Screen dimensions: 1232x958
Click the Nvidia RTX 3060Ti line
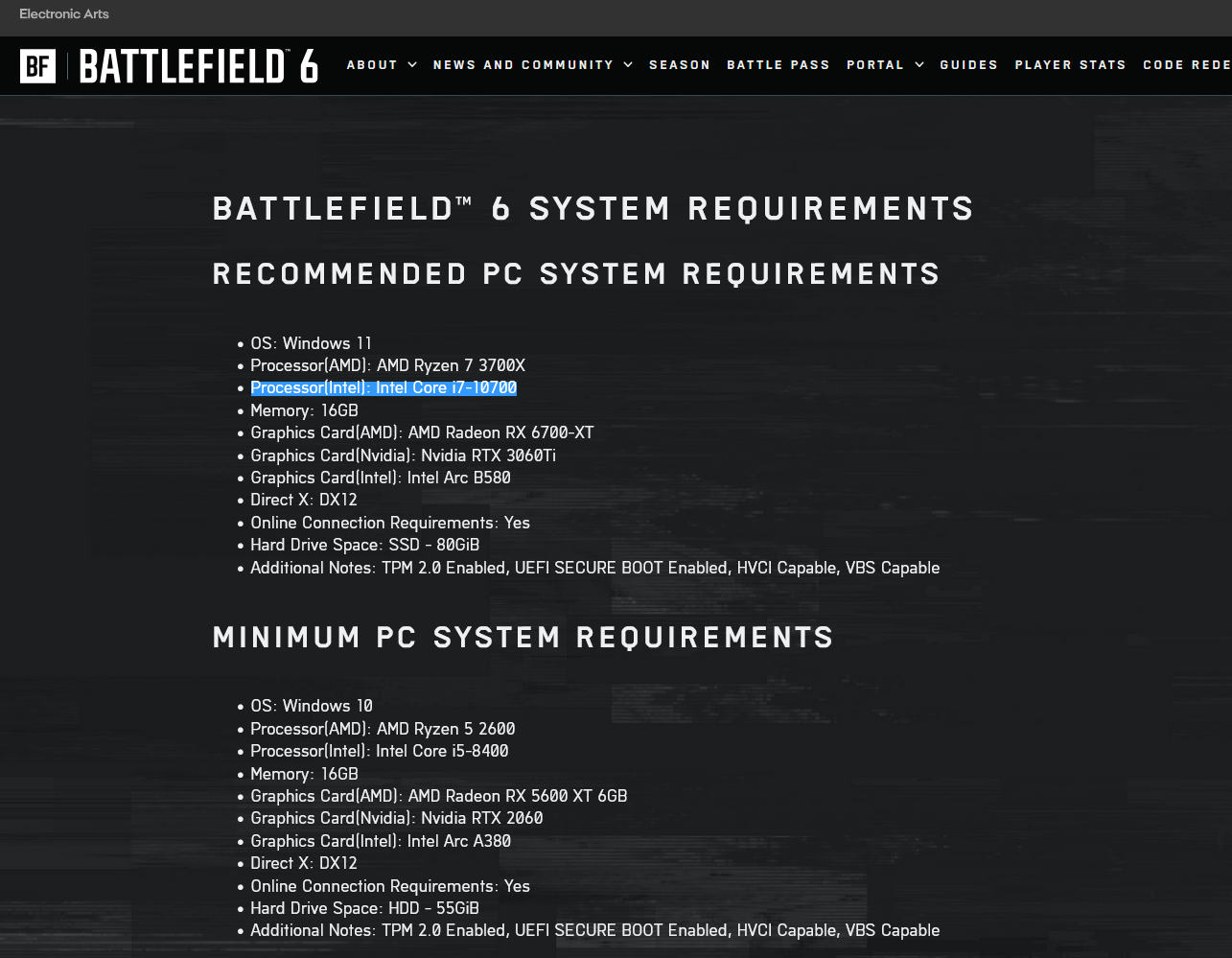(x=403, y=456)
